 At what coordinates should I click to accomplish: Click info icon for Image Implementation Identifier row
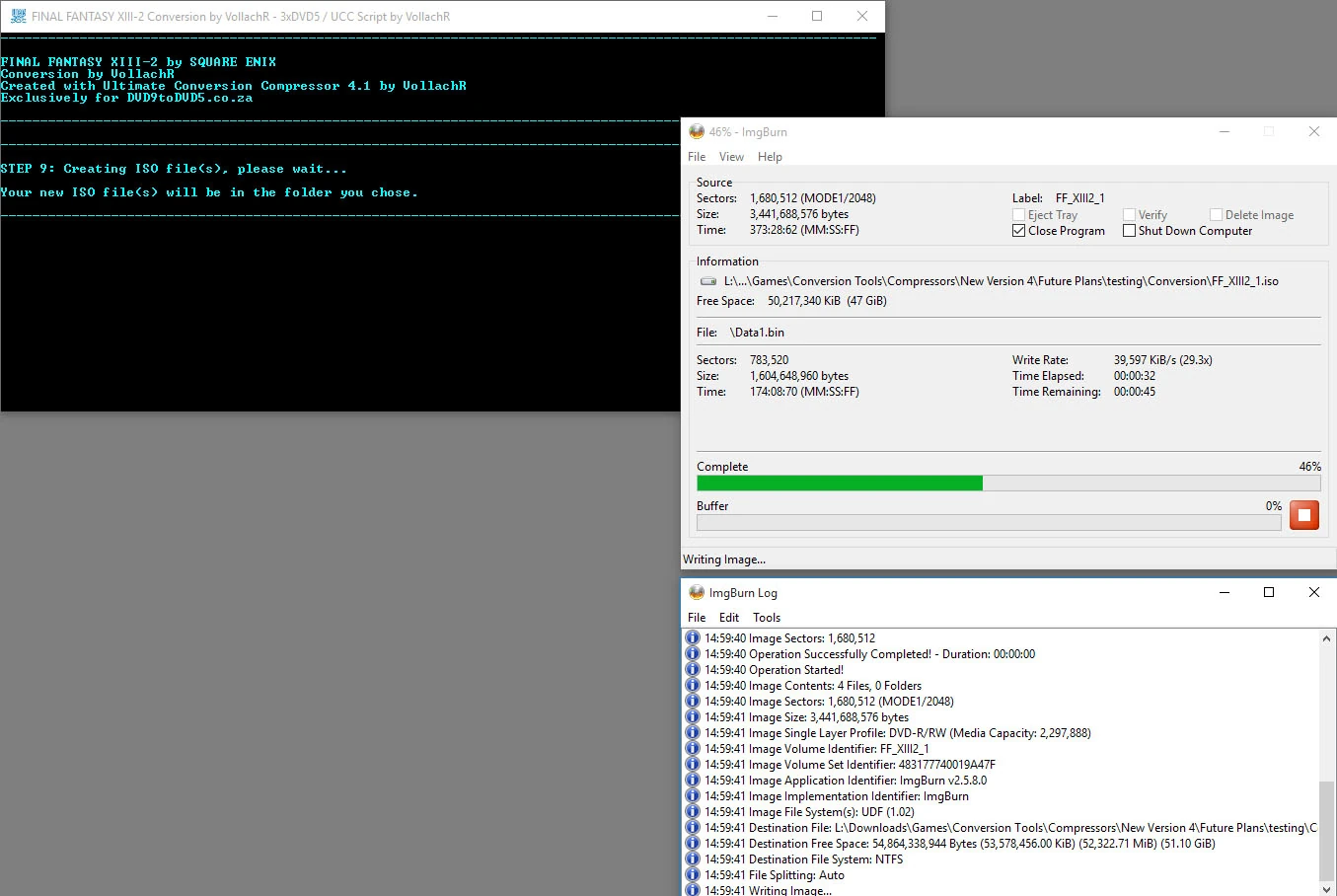[x=693, y=795]
